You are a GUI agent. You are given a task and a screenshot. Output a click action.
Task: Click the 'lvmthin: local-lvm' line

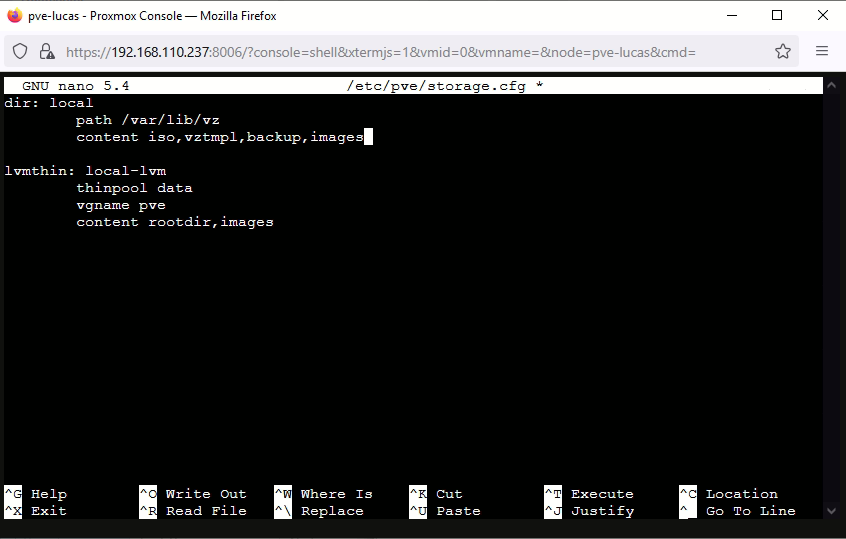85,171
